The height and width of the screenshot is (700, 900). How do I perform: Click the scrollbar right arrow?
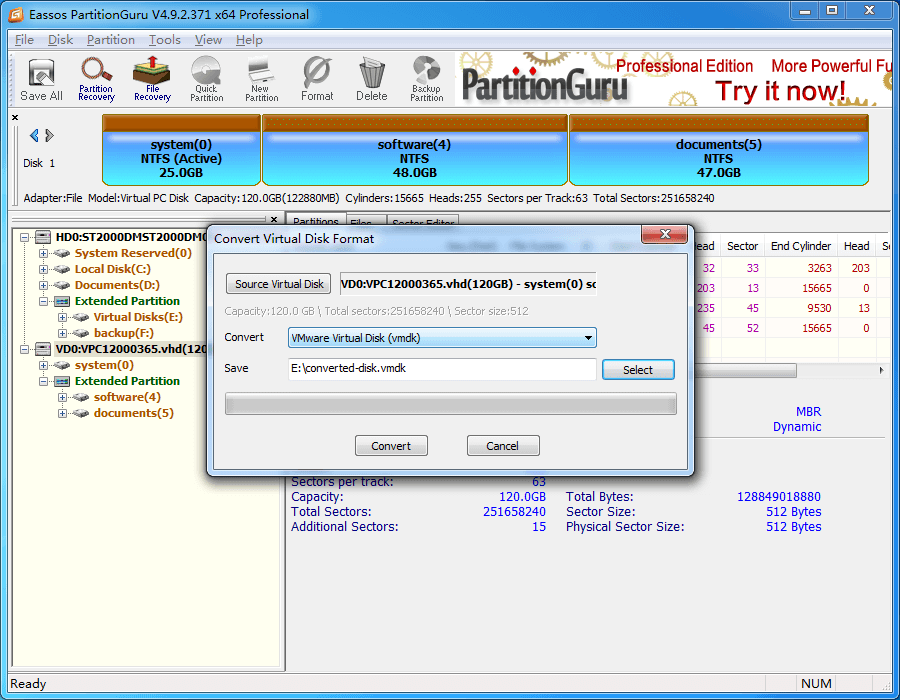(882, 371)
